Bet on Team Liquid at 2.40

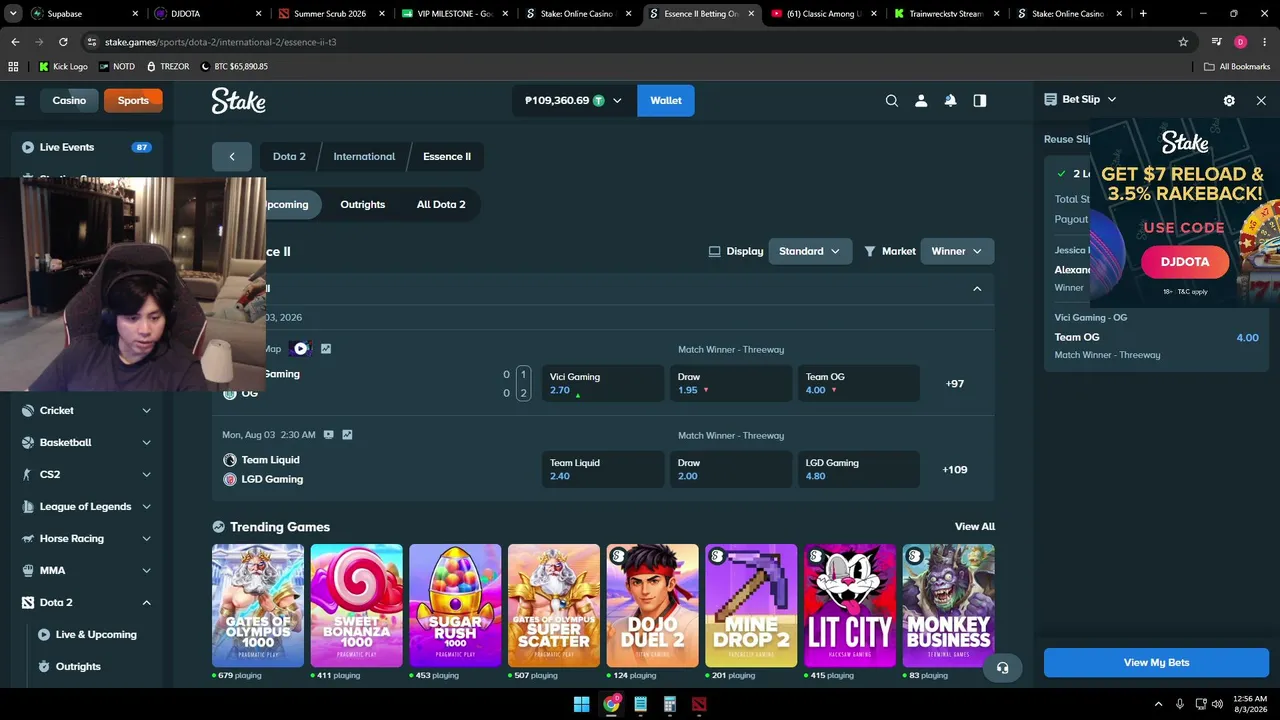click(x=603, y=470)
